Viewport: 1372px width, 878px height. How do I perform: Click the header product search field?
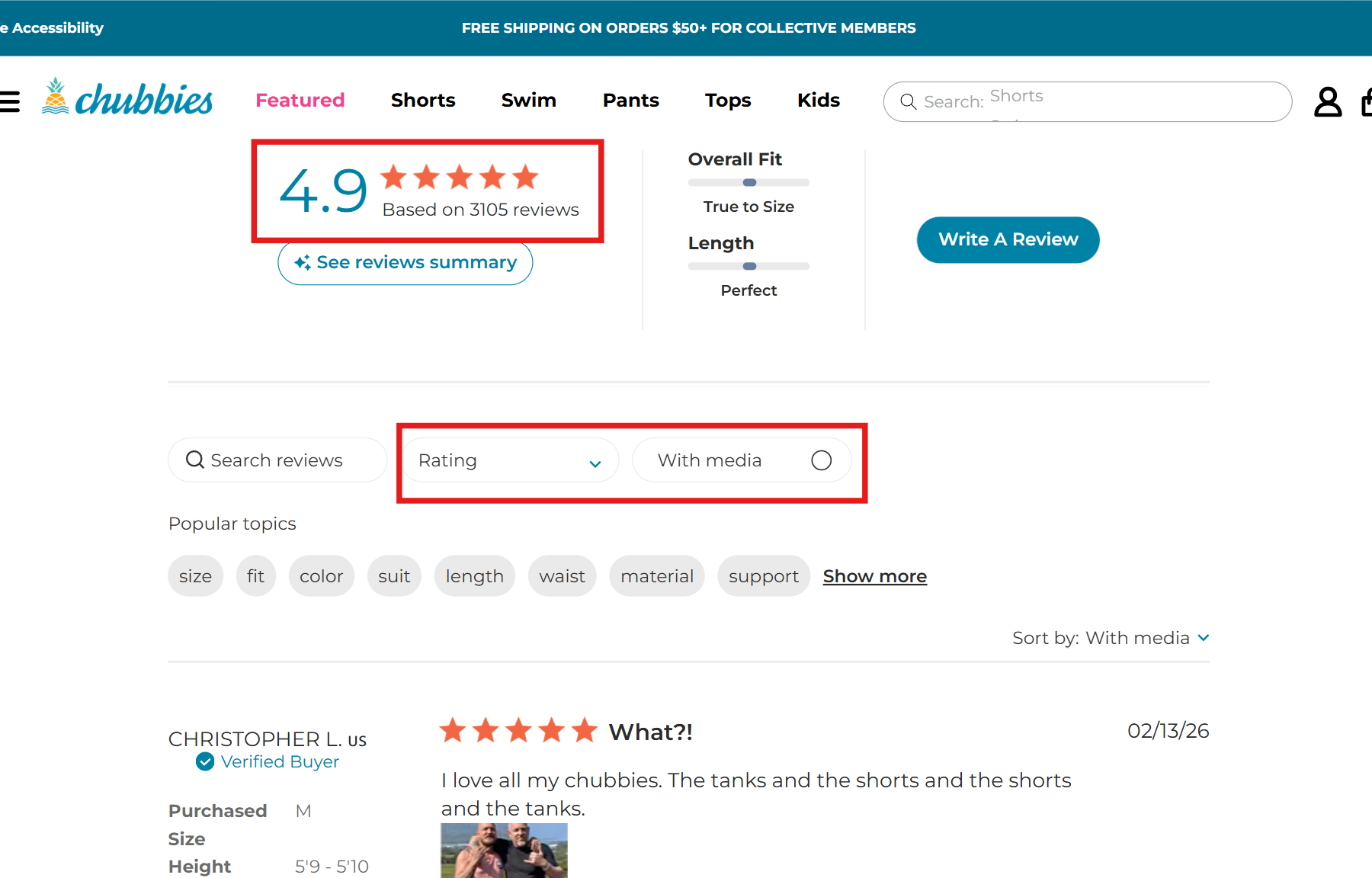pyautogui.click(x=1087, y=101)
